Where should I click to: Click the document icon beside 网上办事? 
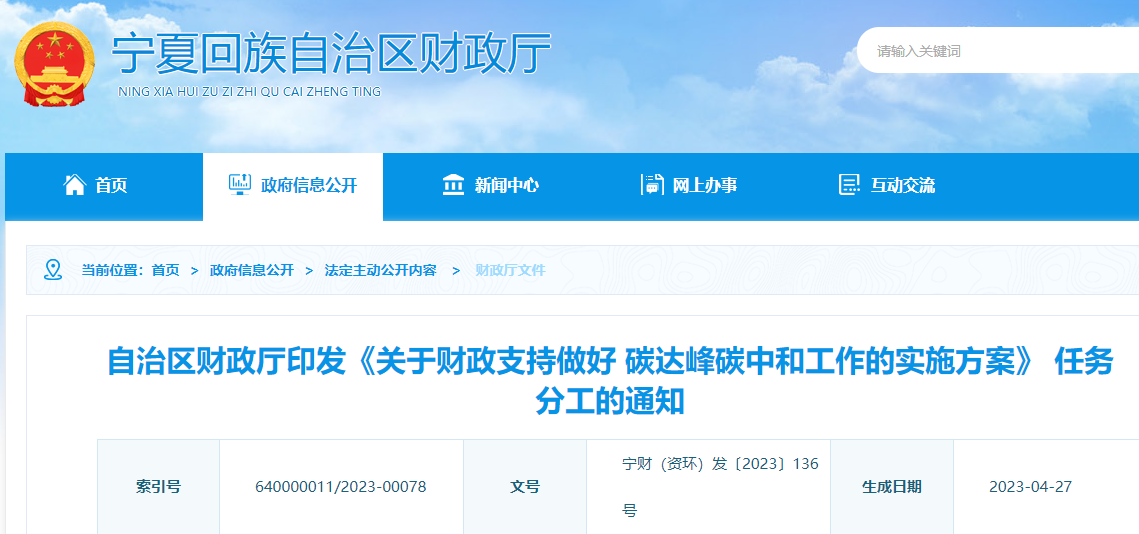(651, 185)
